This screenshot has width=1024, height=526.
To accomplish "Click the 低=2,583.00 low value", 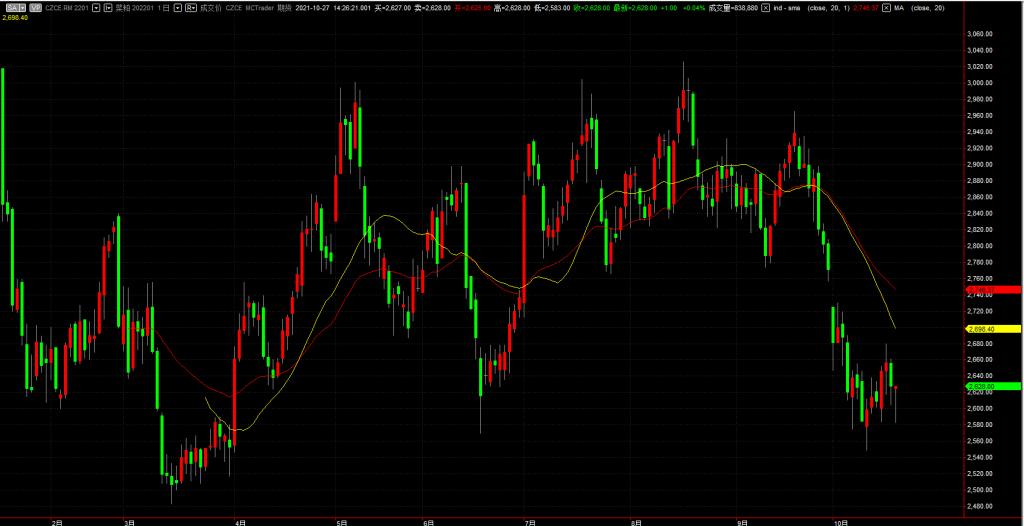I will click(552, 8).
